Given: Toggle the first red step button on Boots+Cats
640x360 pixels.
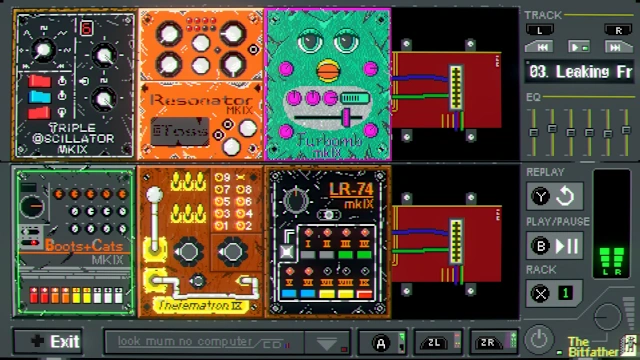Looking at the screenshot, I should click(33, 295).
